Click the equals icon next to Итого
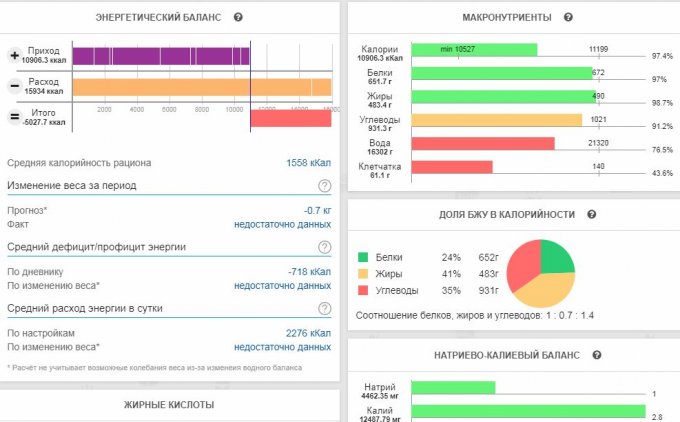This screenshot has width=680, height=422. (15, 117)
